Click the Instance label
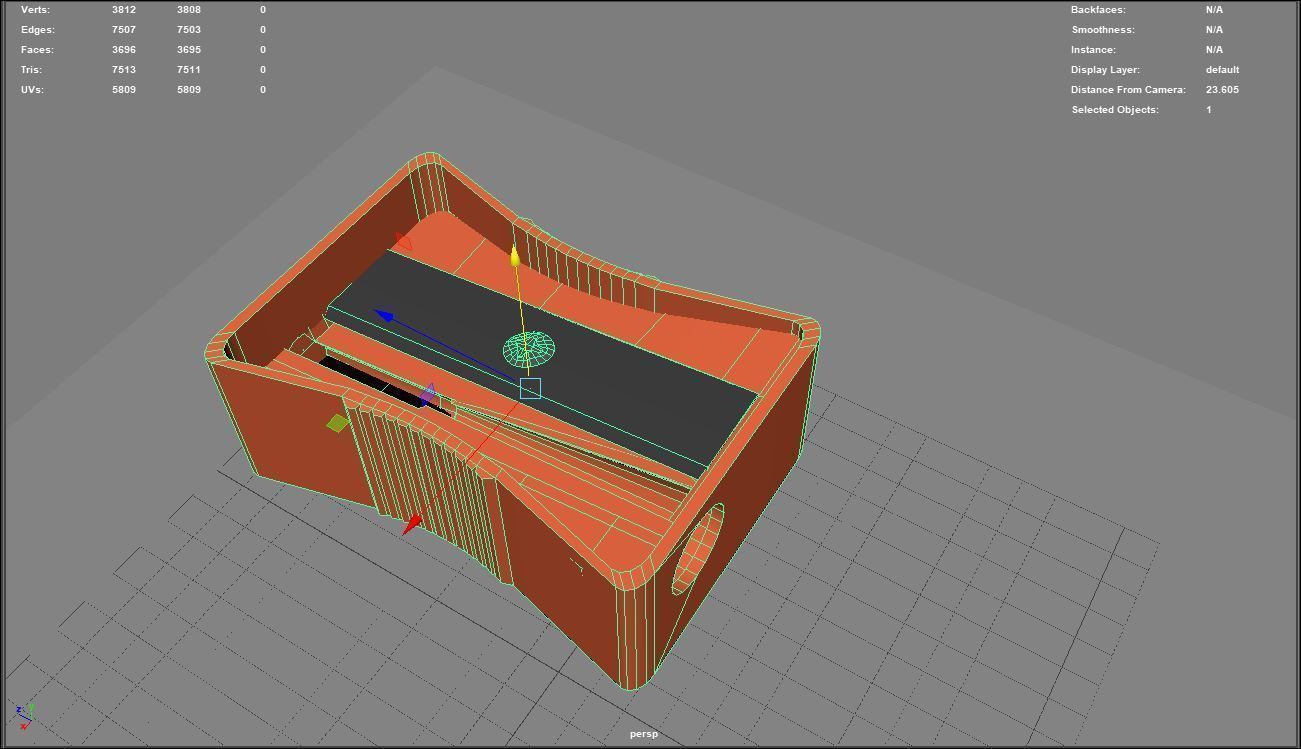1301x749 pixels. [x=1093, y=49]
